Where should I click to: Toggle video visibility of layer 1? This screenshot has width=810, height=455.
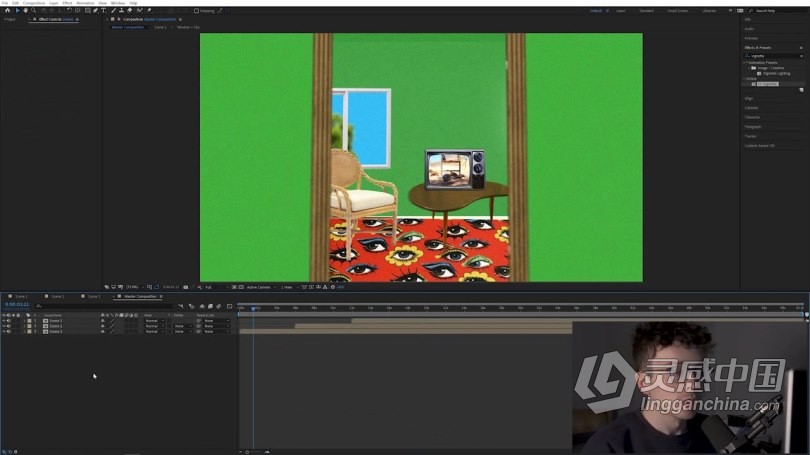tap(4, 321)
